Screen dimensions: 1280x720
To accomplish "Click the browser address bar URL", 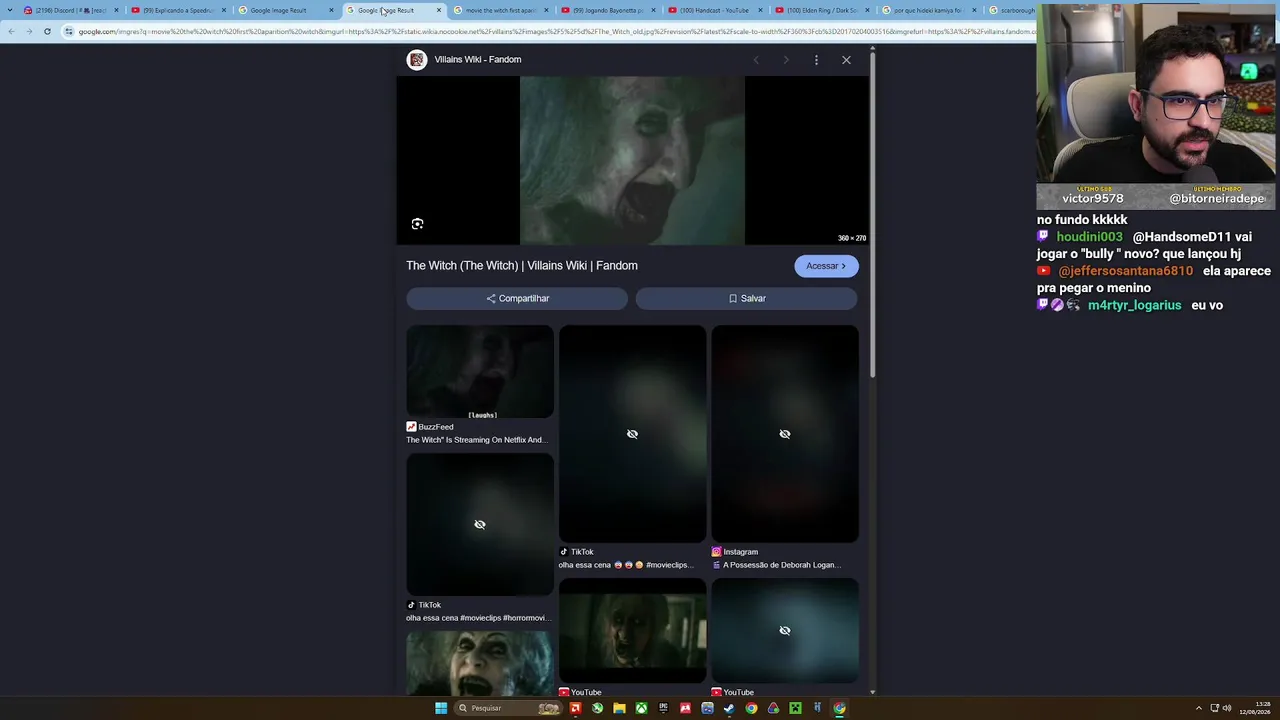I will 555,32.
